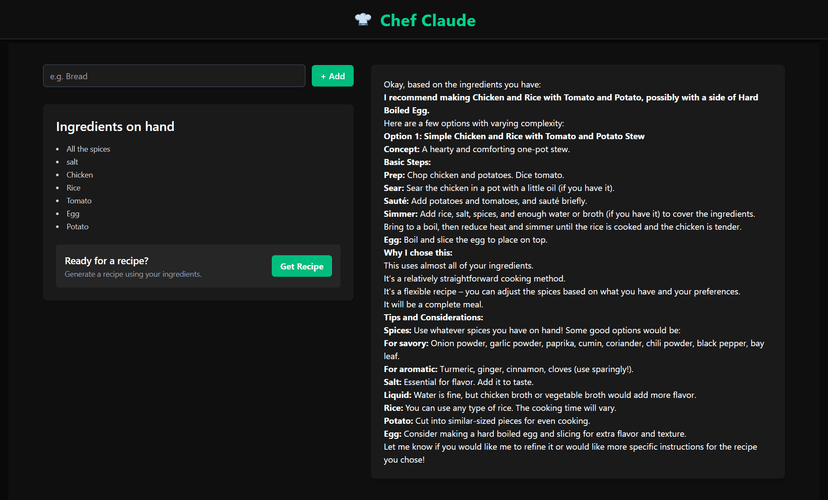
Task: Click the Chef Claude header title
Action: click(428, 20)
